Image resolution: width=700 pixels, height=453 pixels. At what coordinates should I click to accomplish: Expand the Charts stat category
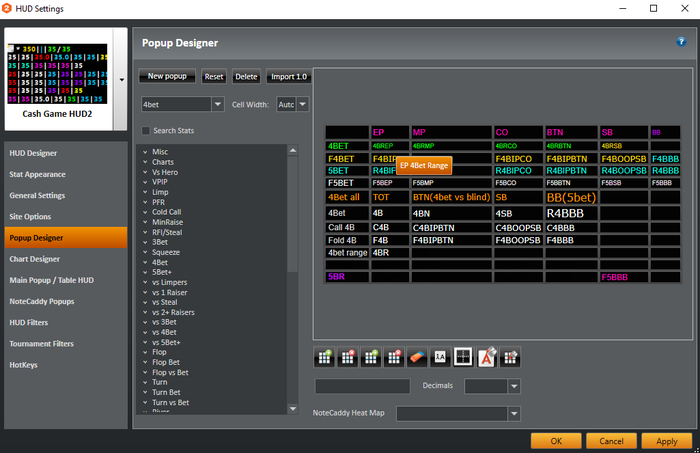coord(146,162)
